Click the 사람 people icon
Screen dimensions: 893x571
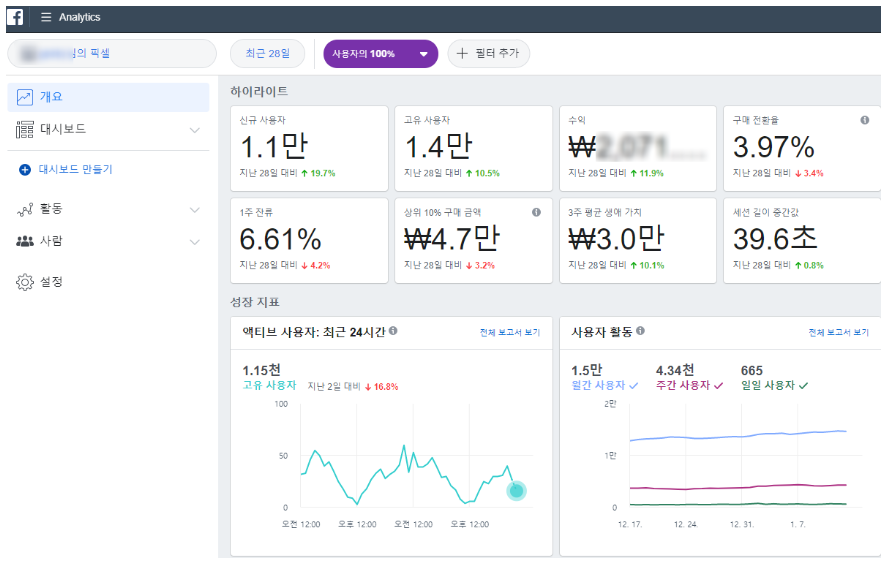tap(24, 241)
